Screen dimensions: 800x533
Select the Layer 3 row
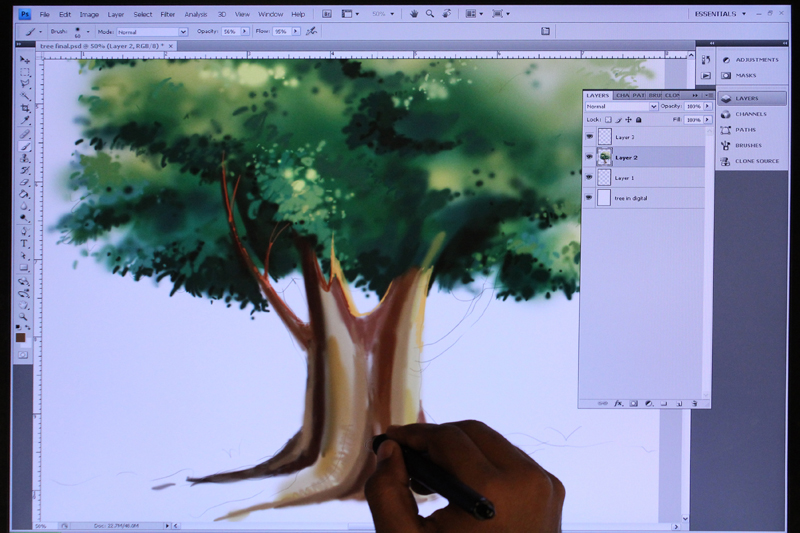coord(644,137)
